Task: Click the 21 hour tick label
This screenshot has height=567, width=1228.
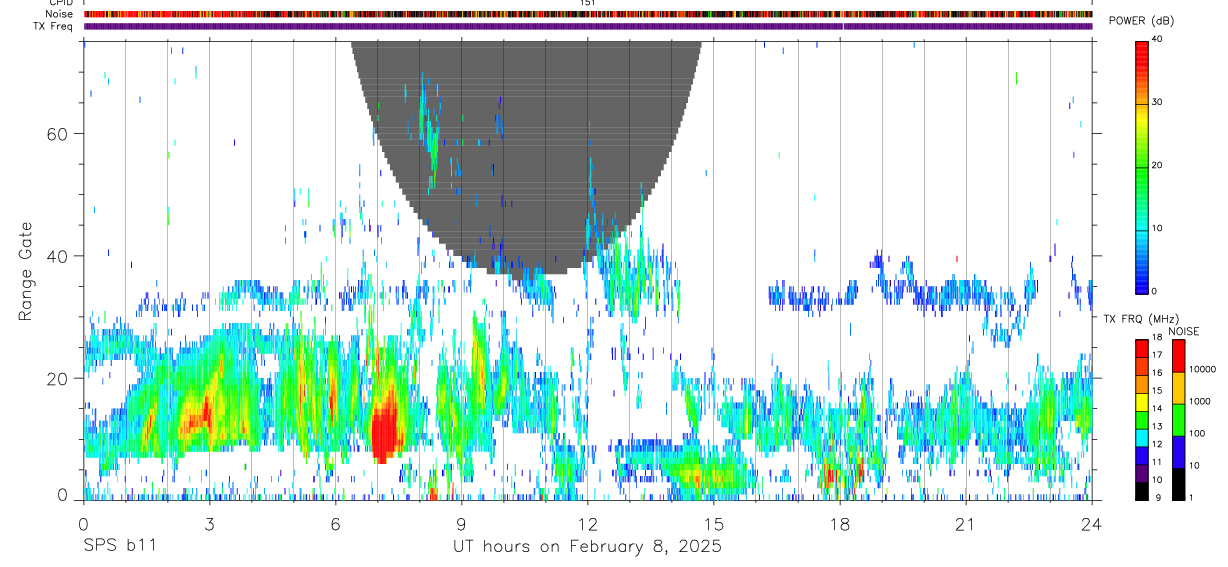Action: [965, 524]
